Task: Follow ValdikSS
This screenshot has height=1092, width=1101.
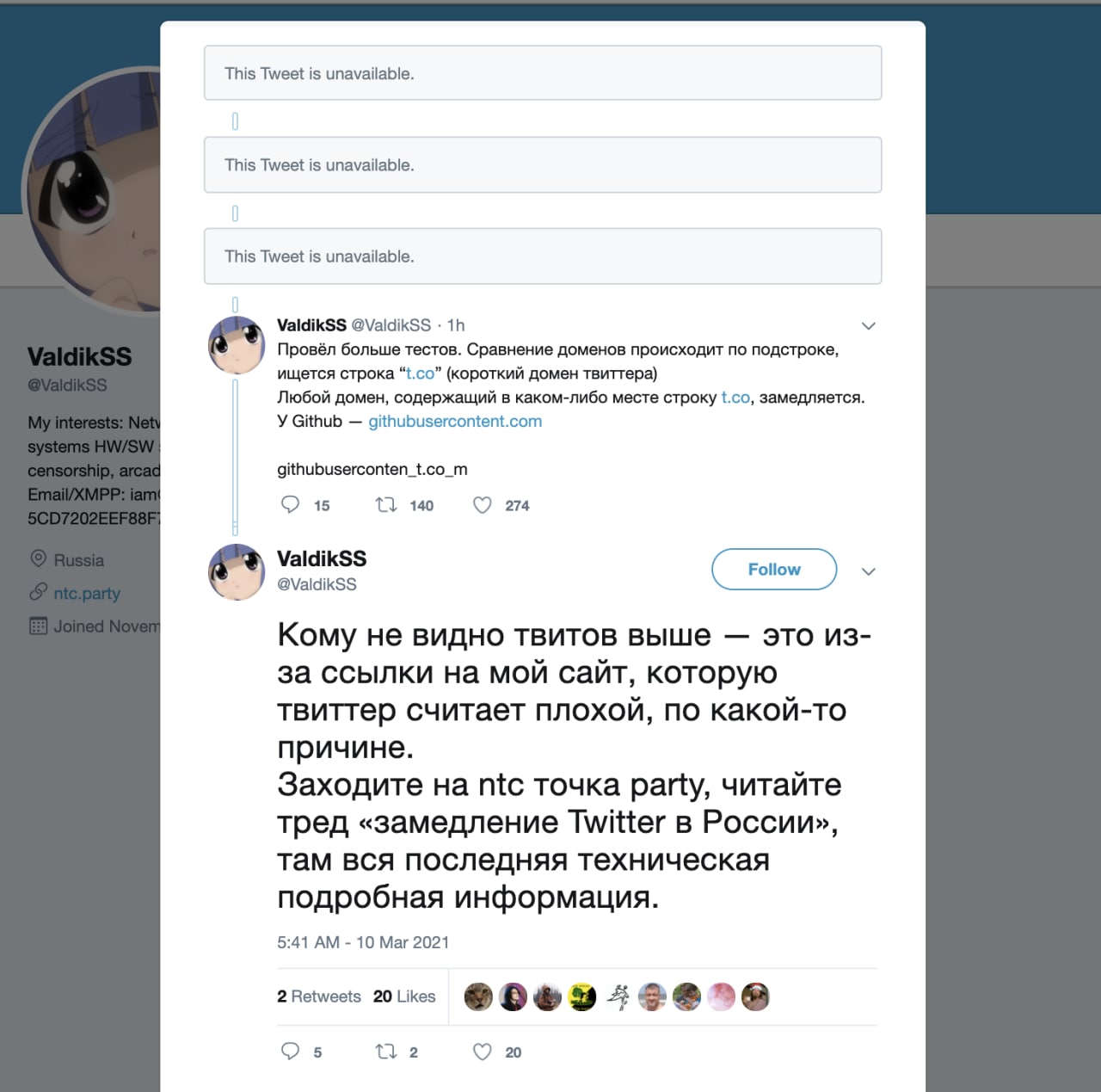Action: 774,569
